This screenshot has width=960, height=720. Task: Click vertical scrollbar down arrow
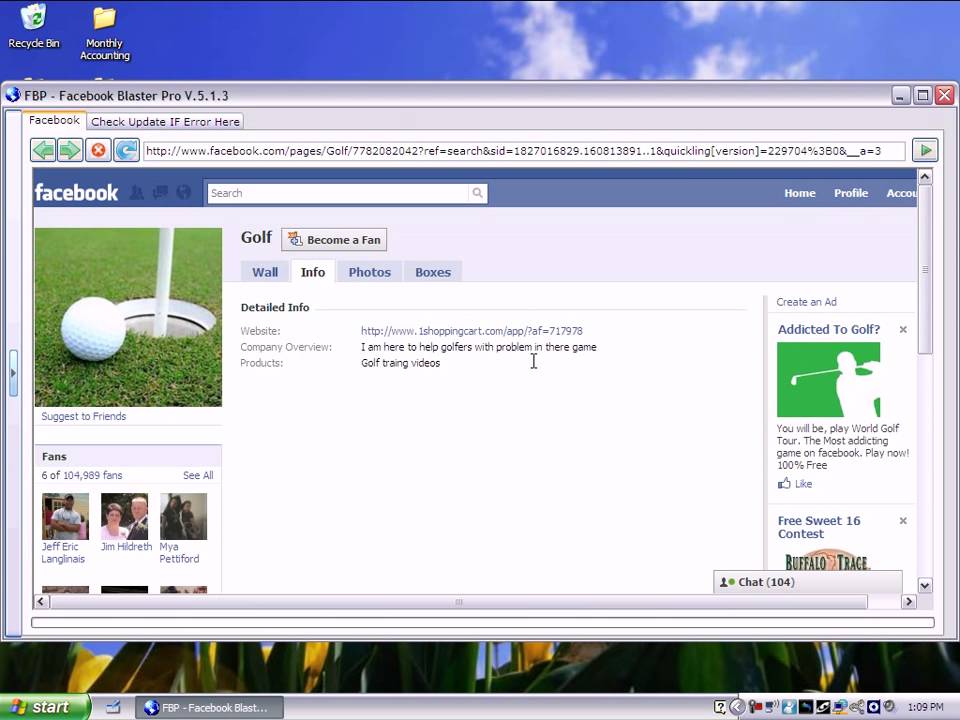(925, 585)
